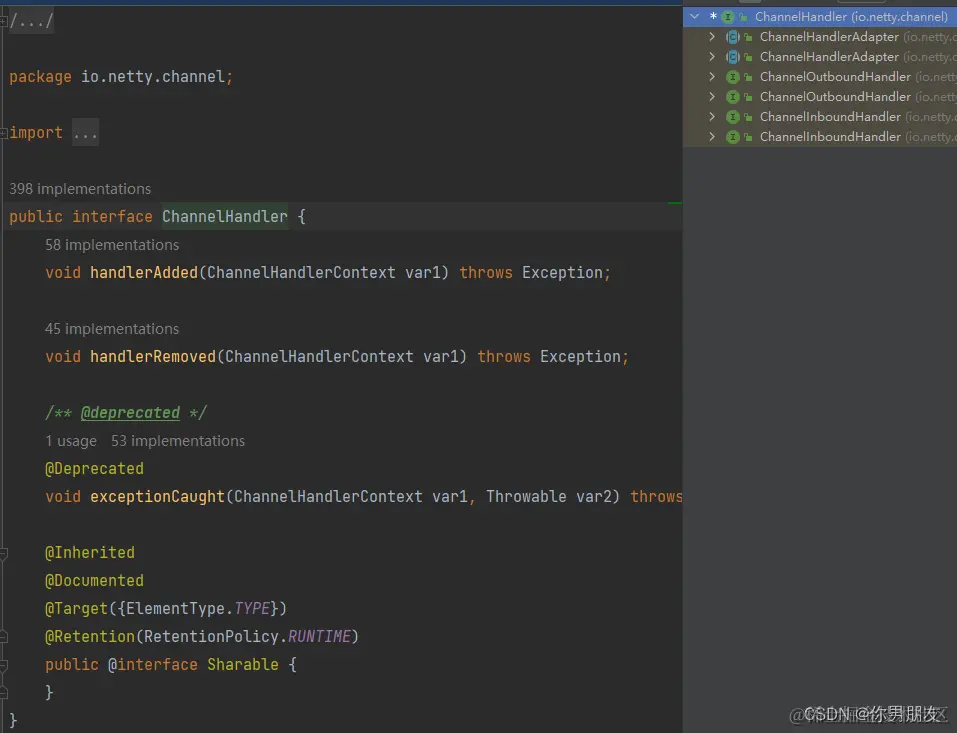
Task: Expand the first ChannelOutboundHandler hierarchy node
Action: point(712,77)
